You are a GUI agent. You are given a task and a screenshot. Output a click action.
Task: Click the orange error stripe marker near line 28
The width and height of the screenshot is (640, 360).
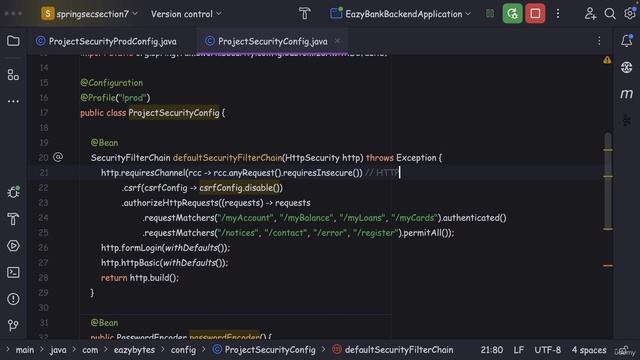coord(608,266)
